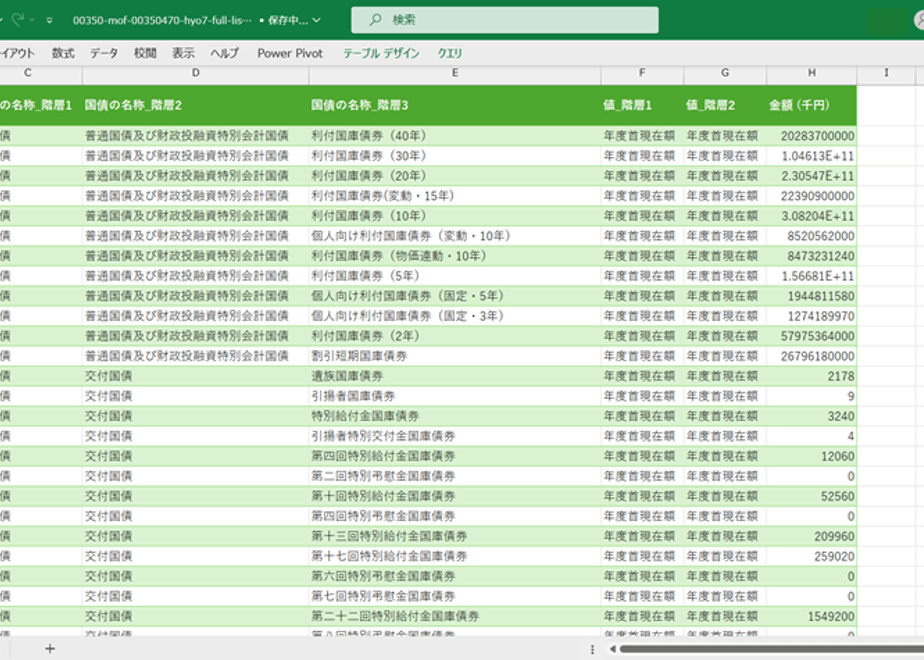Click the file name 00350-mof-00350470-hyo7-full-lis
This screenshot has height=660, width=924.
tap(161, 20)
